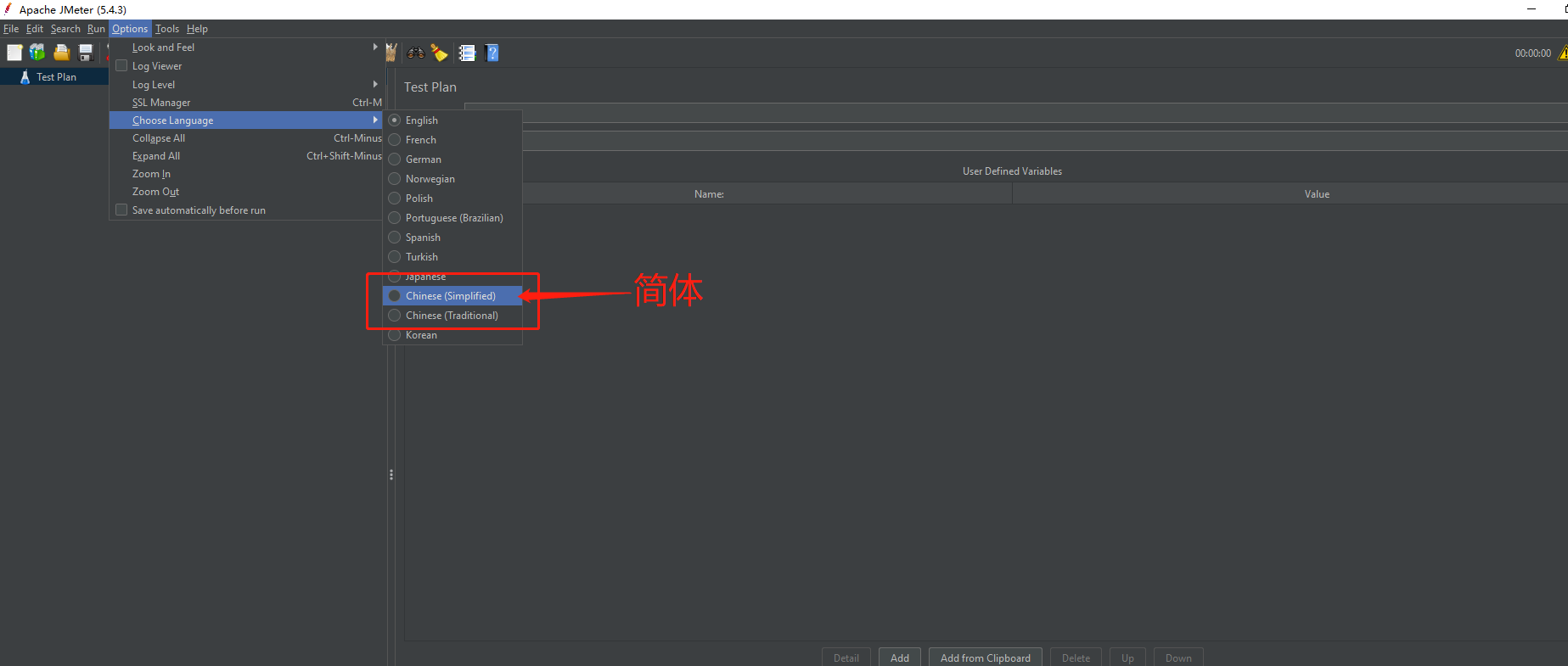Click the New test plan icon
This screenshot has height=666, width=1568.
click(14, 53)
